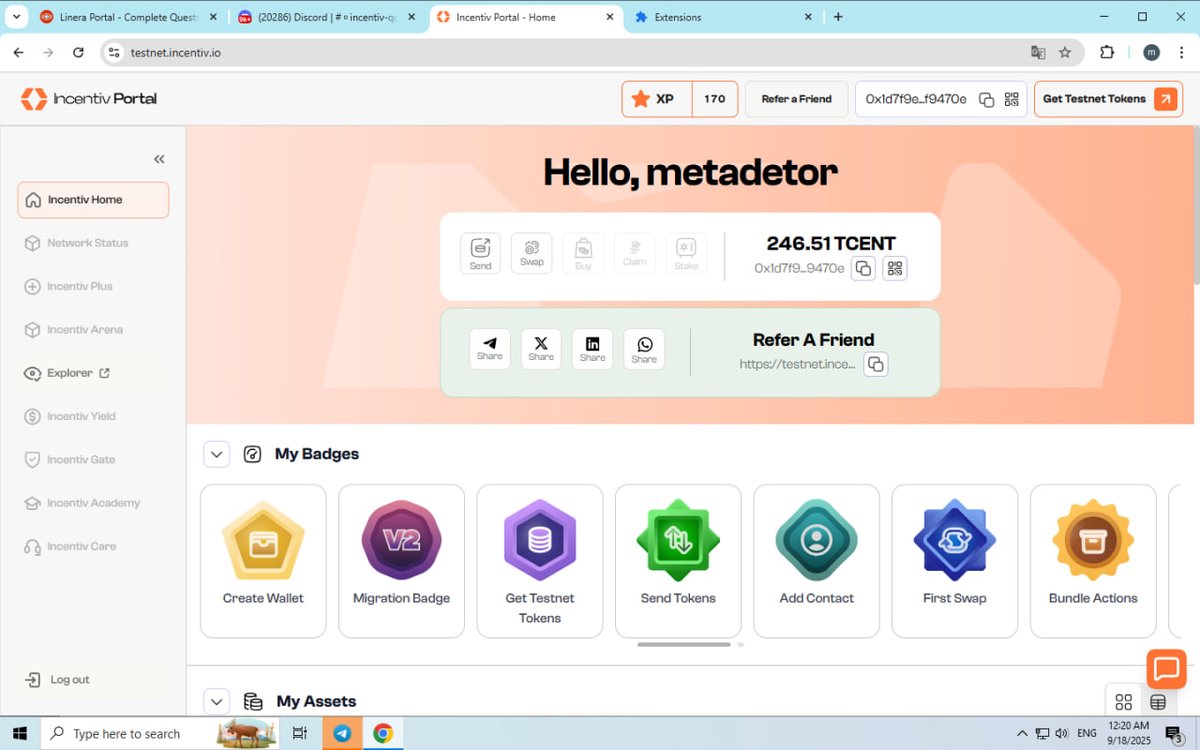Bookmark this page with star icon
The height and width of the screenshot is (750, 1200).
pos(1065,53)
